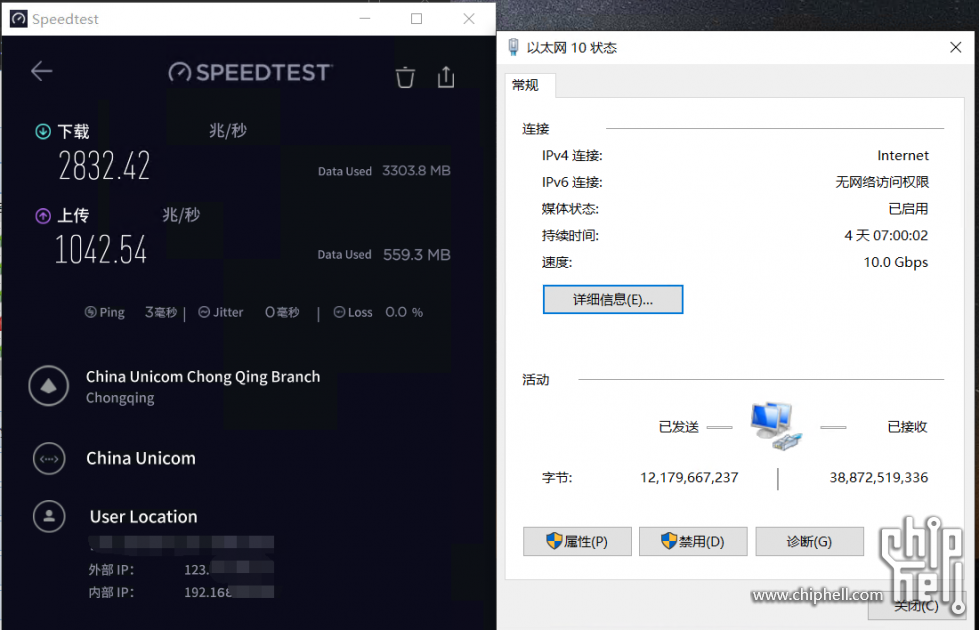
Task: Click the download arrow icon next to 下载
Action: 43,131
